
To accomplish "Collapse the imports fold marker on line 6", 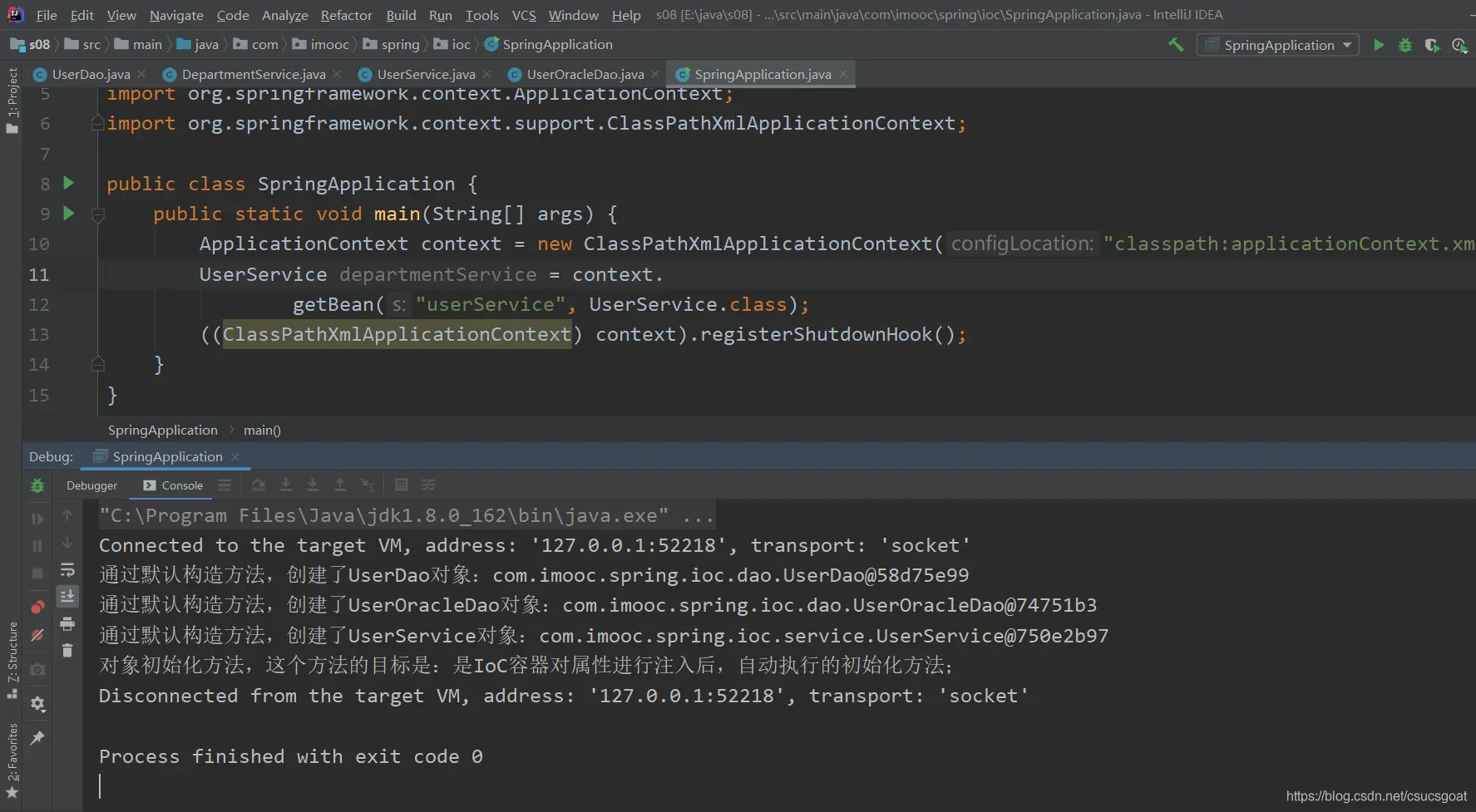I will [x=97, y=124].
